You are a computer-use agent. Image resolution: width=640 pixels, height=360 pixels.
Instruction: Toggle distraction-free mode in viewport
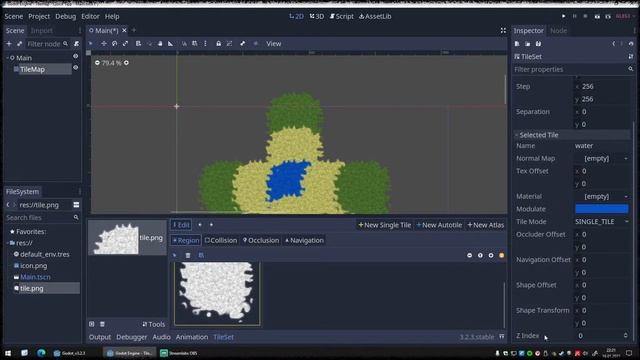[x=503, y=31]
